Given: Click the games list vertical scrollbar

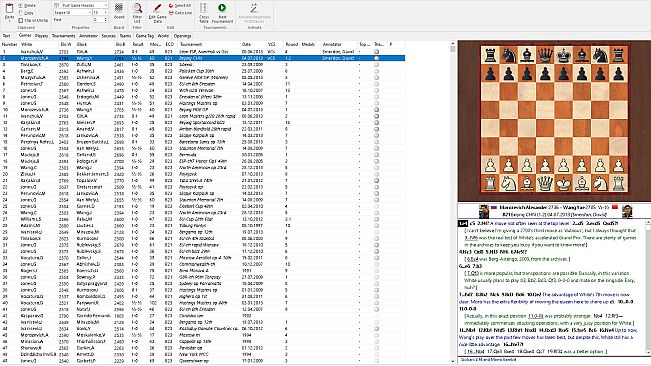Looking at the screenshot, I should 453,203.
